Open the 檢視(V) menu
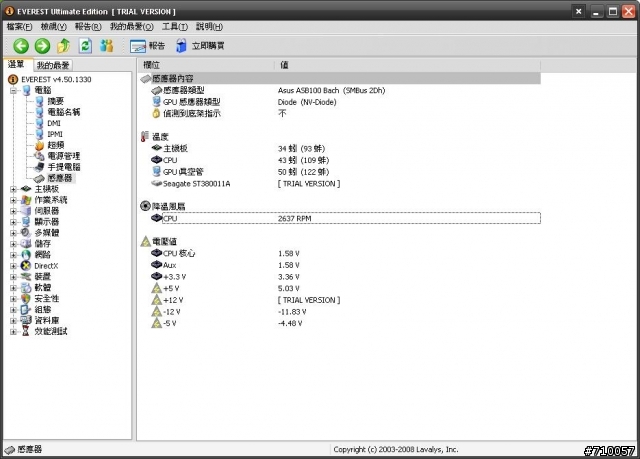640x459 pixels. pos(53,27)
